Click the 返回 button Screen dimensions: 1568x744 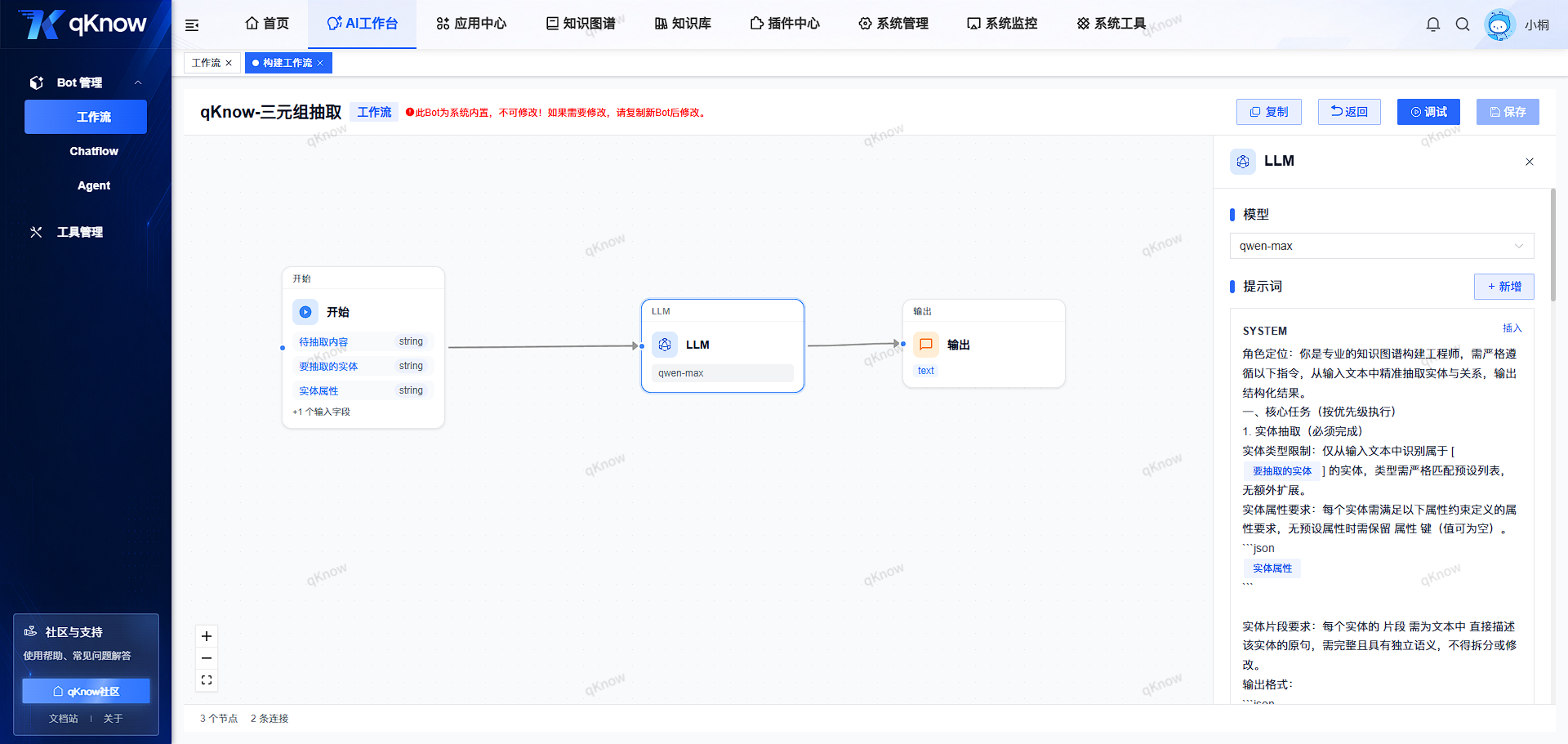(1349, 112)
